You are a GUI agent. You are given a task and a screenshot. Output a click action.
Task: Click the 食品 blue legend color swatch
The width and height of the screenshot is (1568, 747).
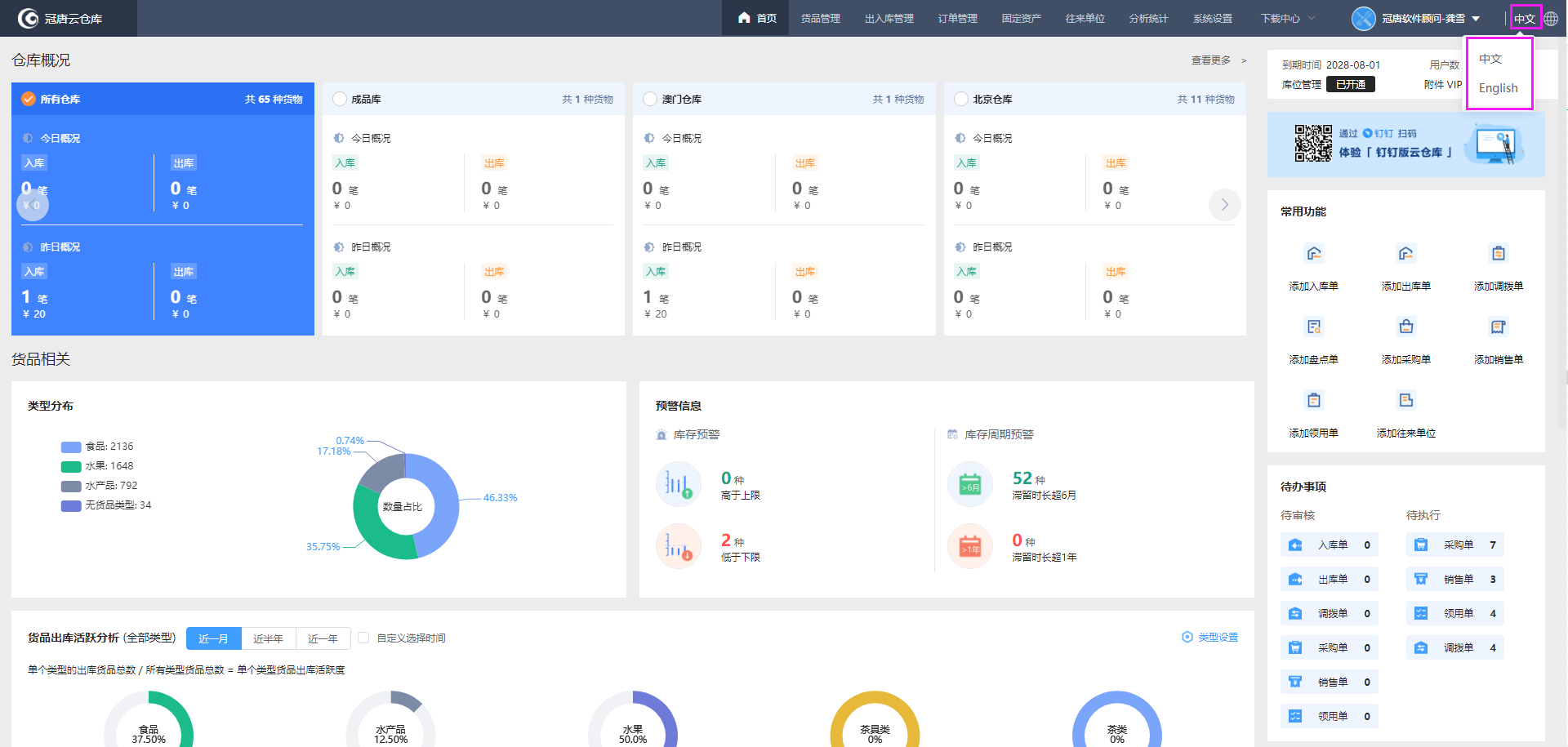[71, 447]
